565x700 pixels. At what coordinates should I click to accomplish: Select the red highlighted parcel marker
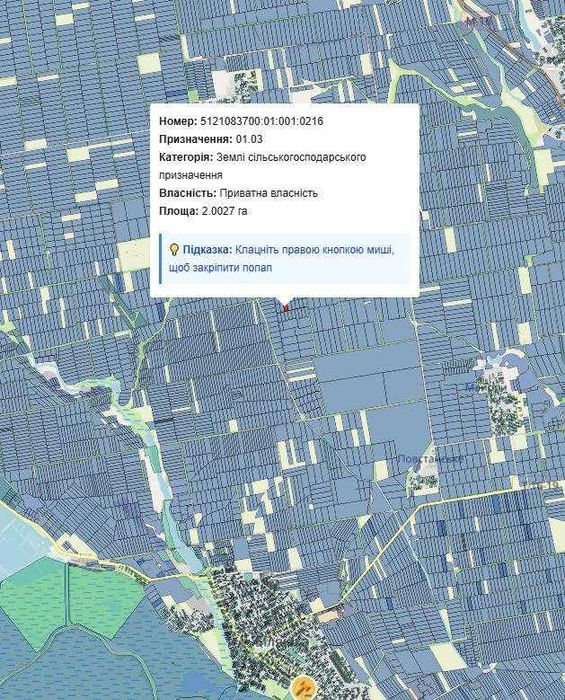pyautogui.click(x=286, y=308)
